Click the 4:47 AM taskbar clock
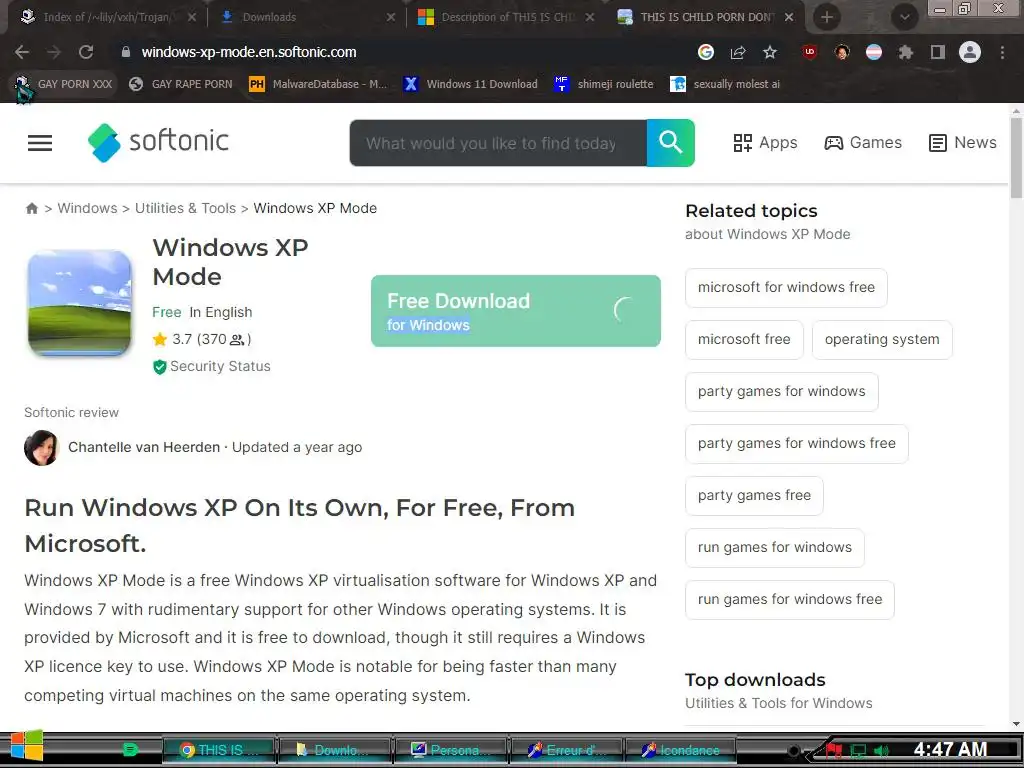 [x=950, y=749]
